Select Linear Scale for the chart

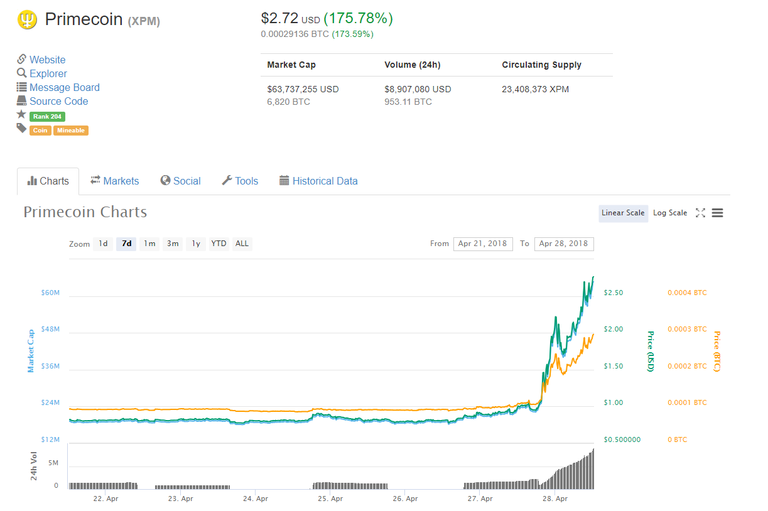tap(623, 213)
